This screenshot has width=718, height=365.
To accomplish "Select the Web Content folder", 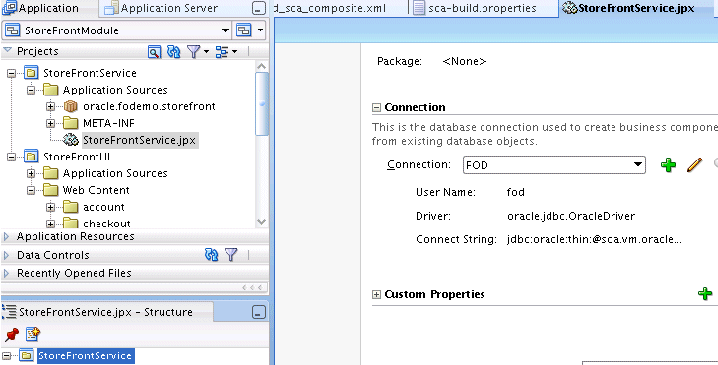I will (96, 190).
